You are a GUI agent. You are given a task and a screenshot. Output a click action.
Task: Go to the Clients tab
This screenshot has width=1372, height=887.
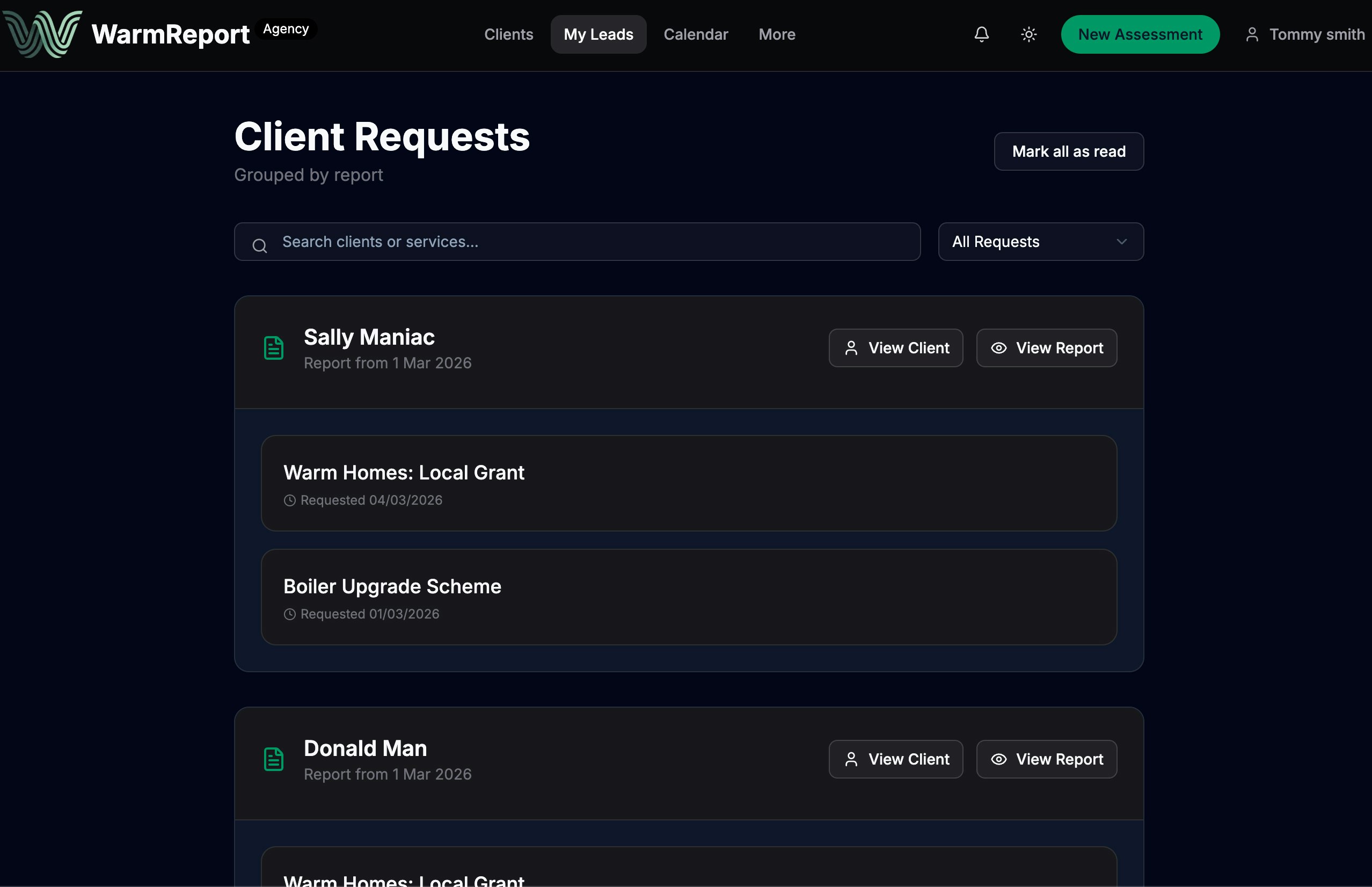pyautogui.click(x=508, y=34)
